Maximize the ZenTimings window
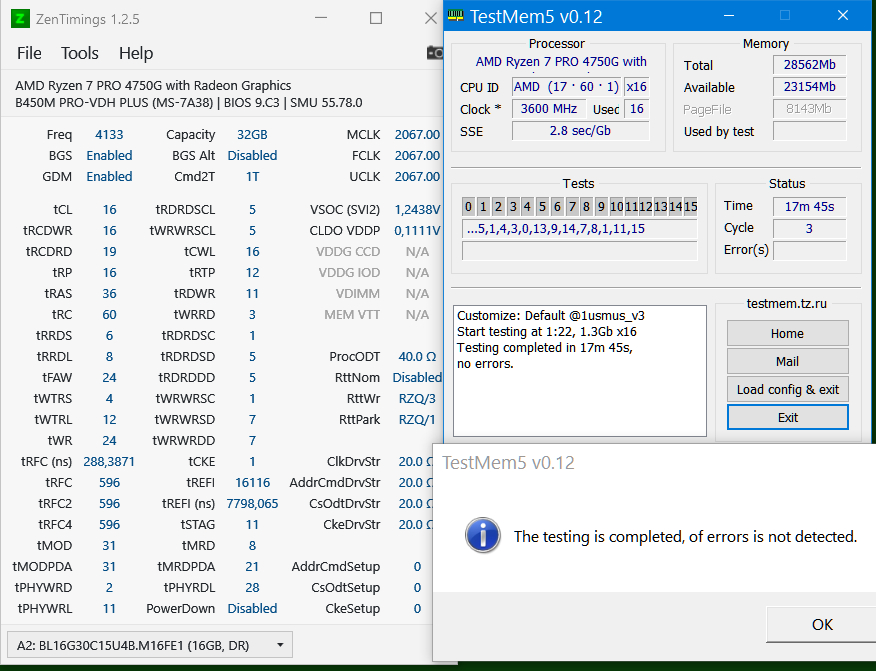Image resolution: width=876 pixels, height=671 pixels. tap(376, 18)
